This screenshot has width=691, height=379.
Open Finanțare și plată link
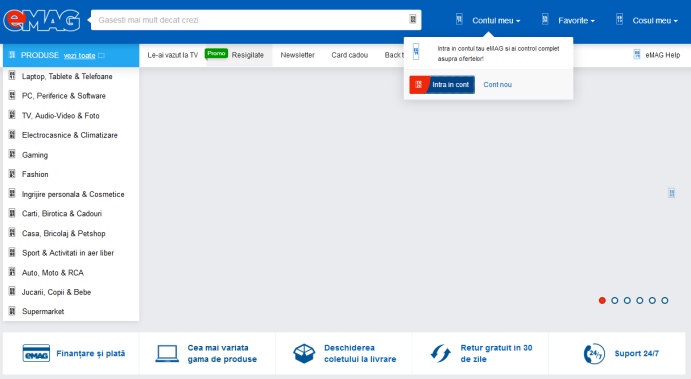click(x=90, y=353)
